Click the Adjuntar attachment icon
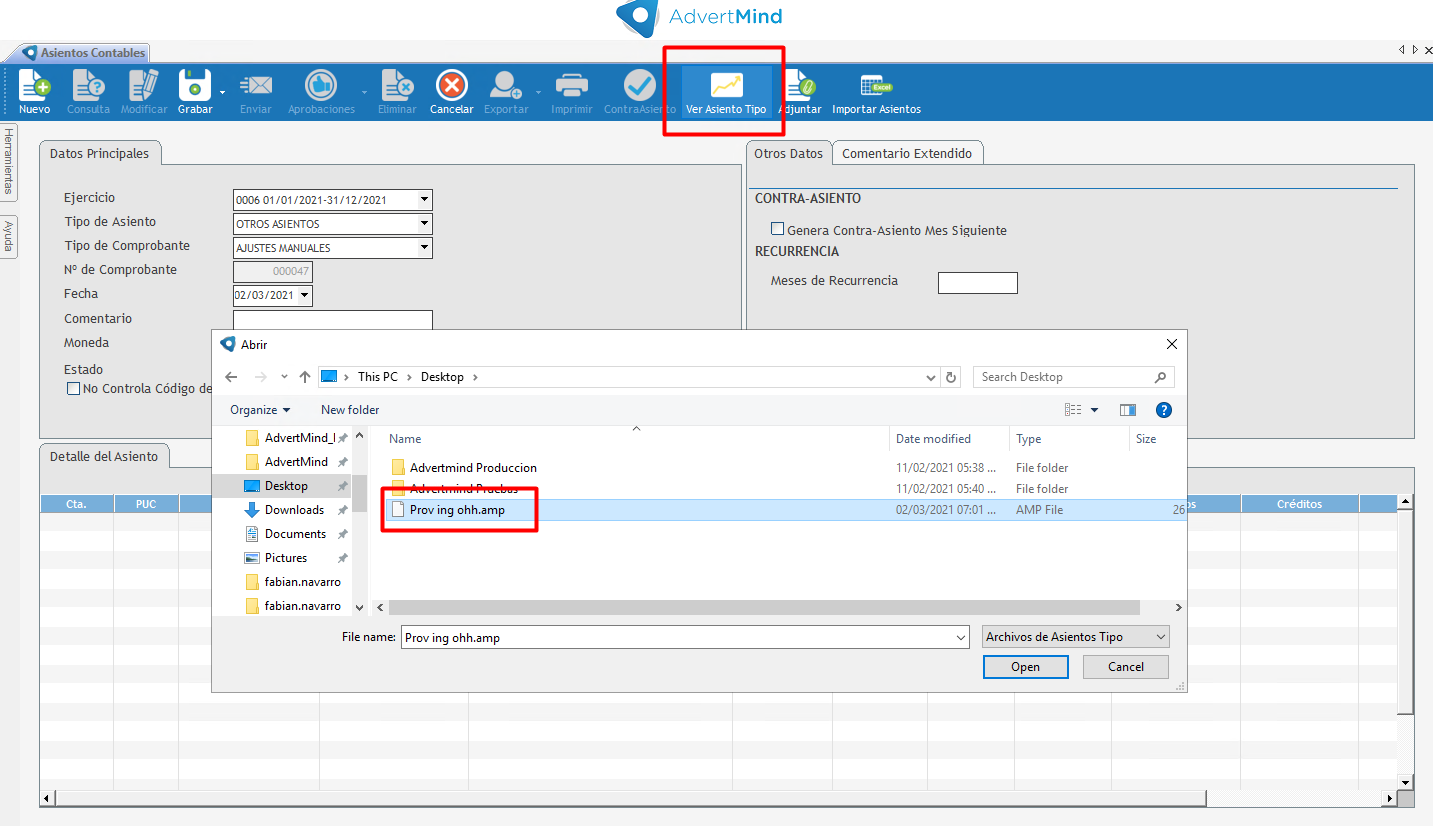Viewport: 1433px width, 826px height. pos(799,86)
